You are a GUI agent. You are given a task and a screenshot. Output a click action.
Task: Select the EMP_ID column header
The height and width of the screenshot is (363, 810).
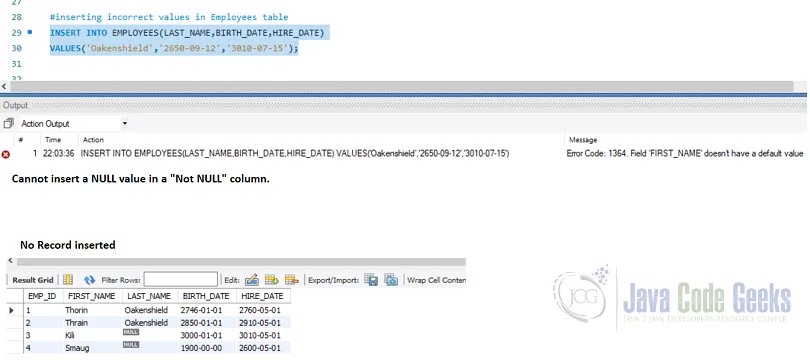(42, 296)
